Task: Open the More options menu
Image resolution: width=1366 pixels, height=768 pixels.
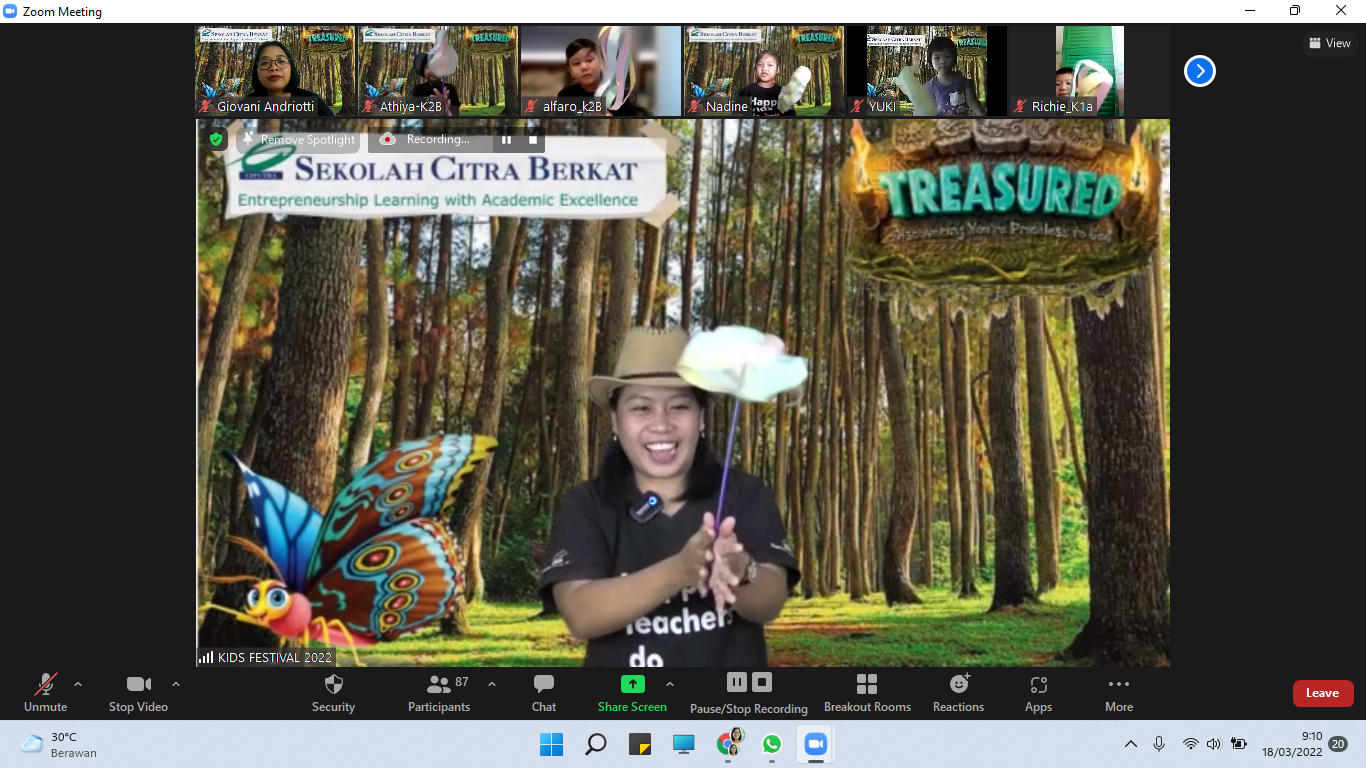Action: 1118,692
